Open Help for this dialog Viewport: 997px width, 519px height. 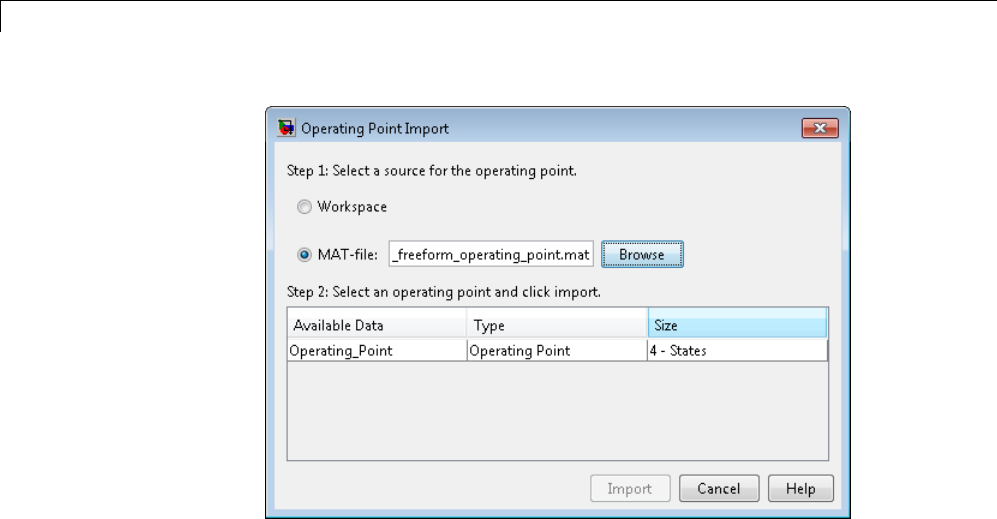point(800,489)
